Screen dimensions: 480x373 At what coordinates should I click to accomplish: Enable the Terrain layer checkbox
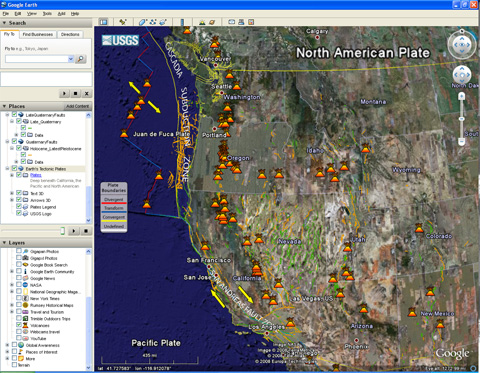click(14, 365)
